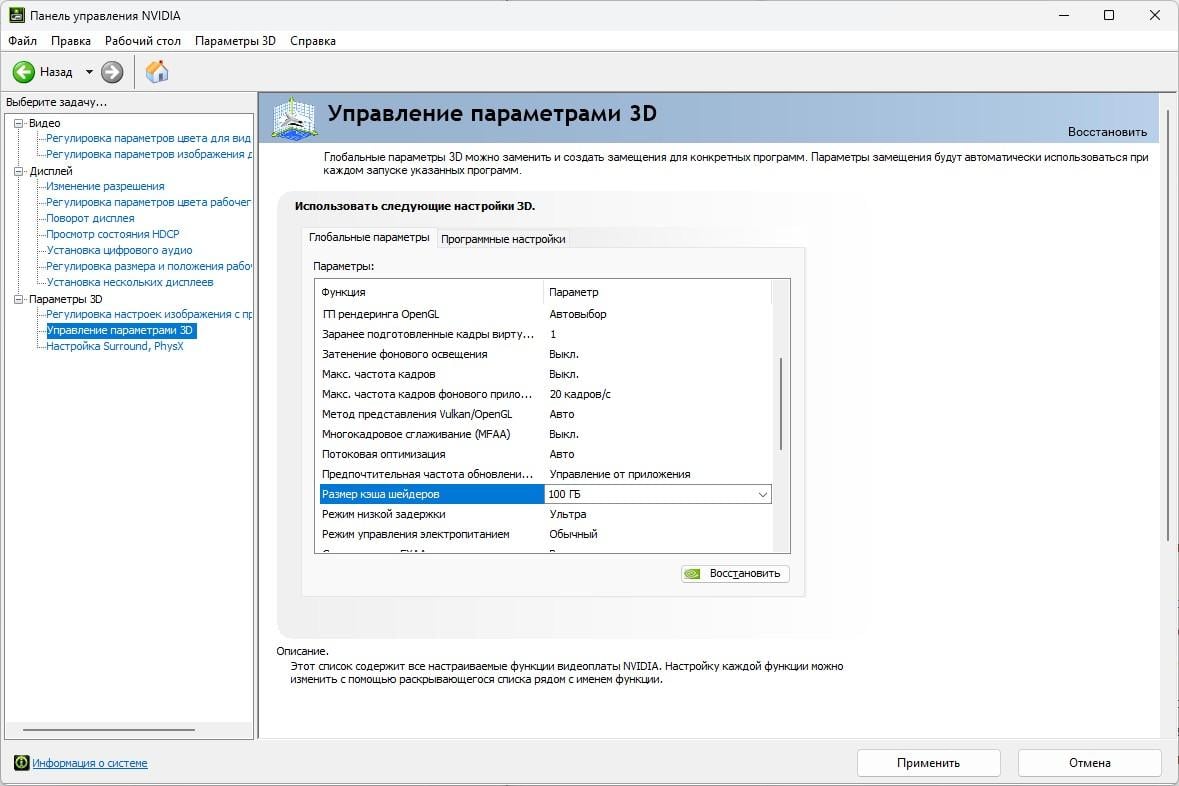
Task: Click the grey Forward arrow icon
Action: tap(112, 72)
